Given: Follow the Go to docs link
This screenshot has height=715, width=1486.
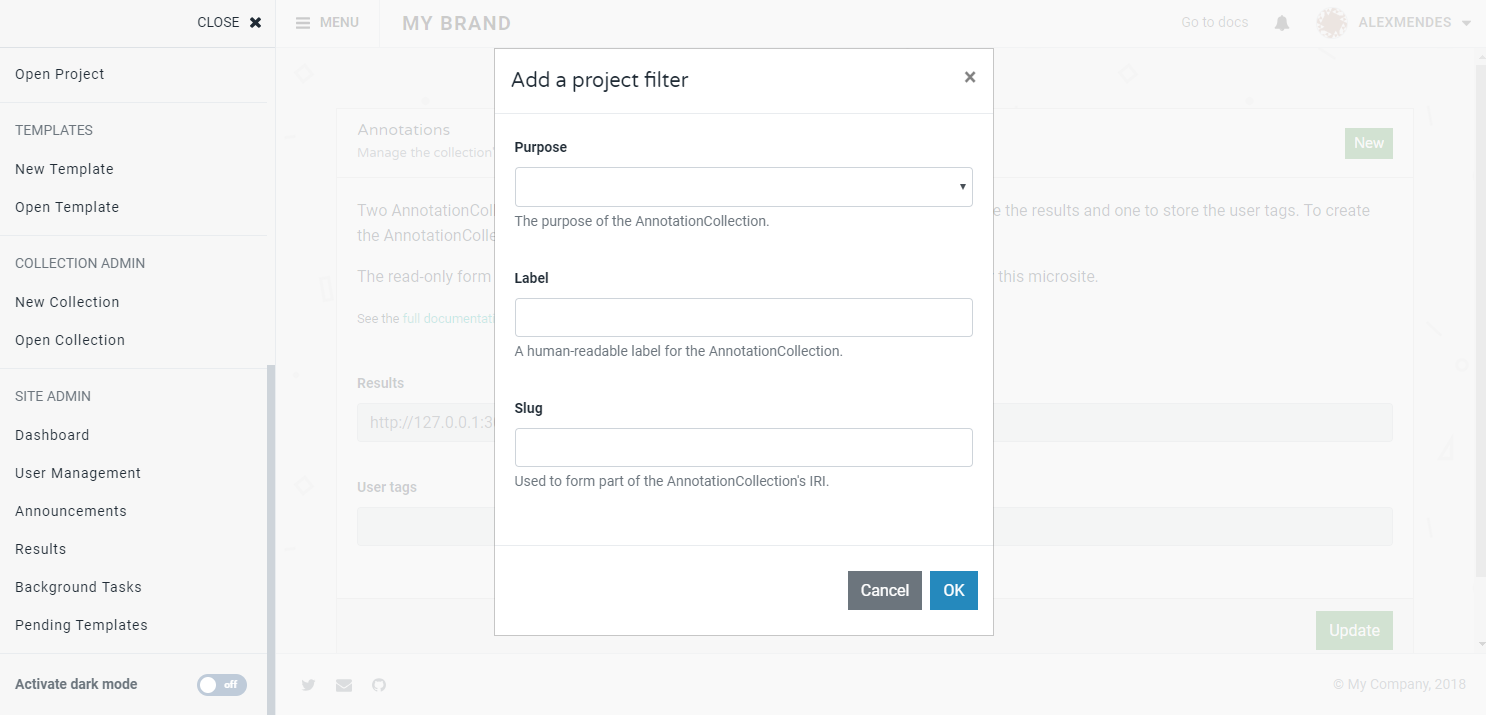Looking at the screenshot, I should [1214, 21].
